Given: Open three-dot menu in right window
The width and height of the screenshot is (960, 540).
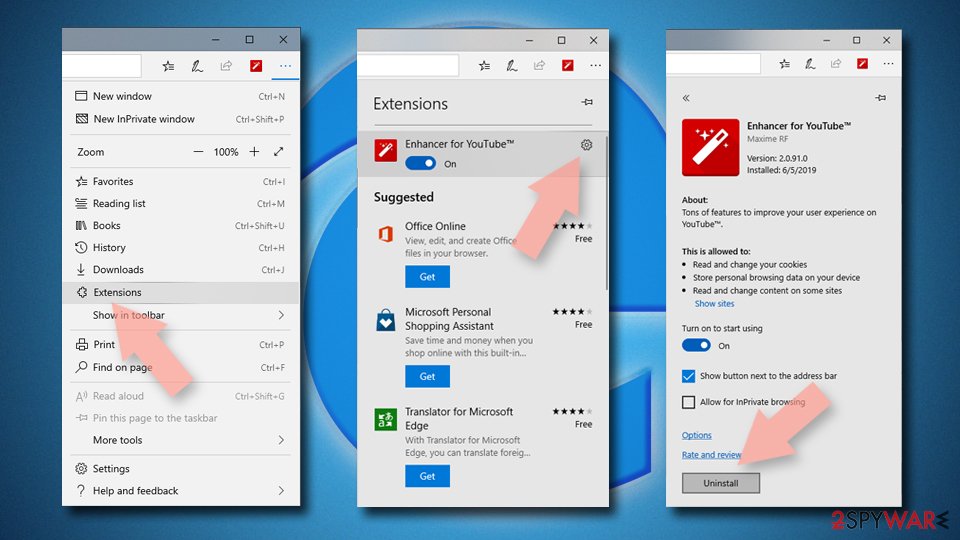Looking at the screenshot, I should point(888,64).
